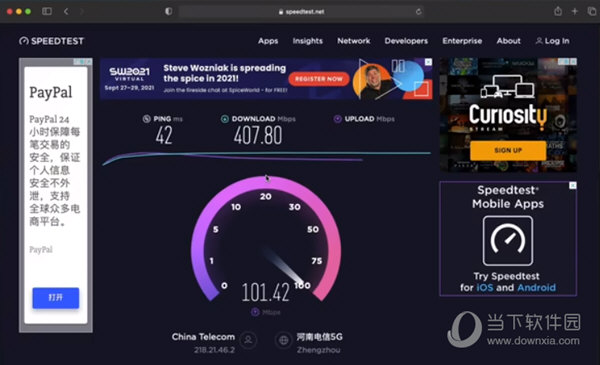Image resolution: width=600 pixels, height=365 pixels.
Task: Click the iOS link
Action: 484,288
